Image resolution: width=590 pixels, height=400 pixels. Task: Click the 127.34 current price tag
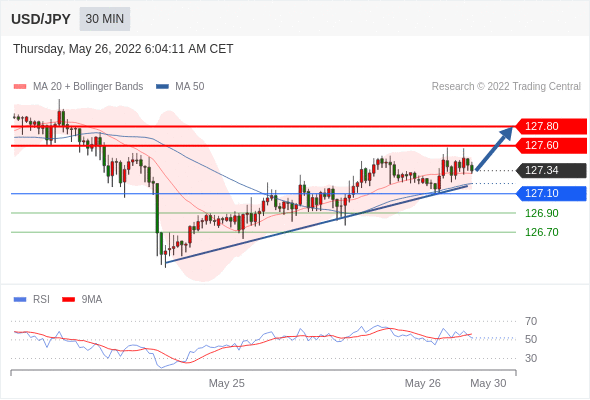click(x=550, y=170)
